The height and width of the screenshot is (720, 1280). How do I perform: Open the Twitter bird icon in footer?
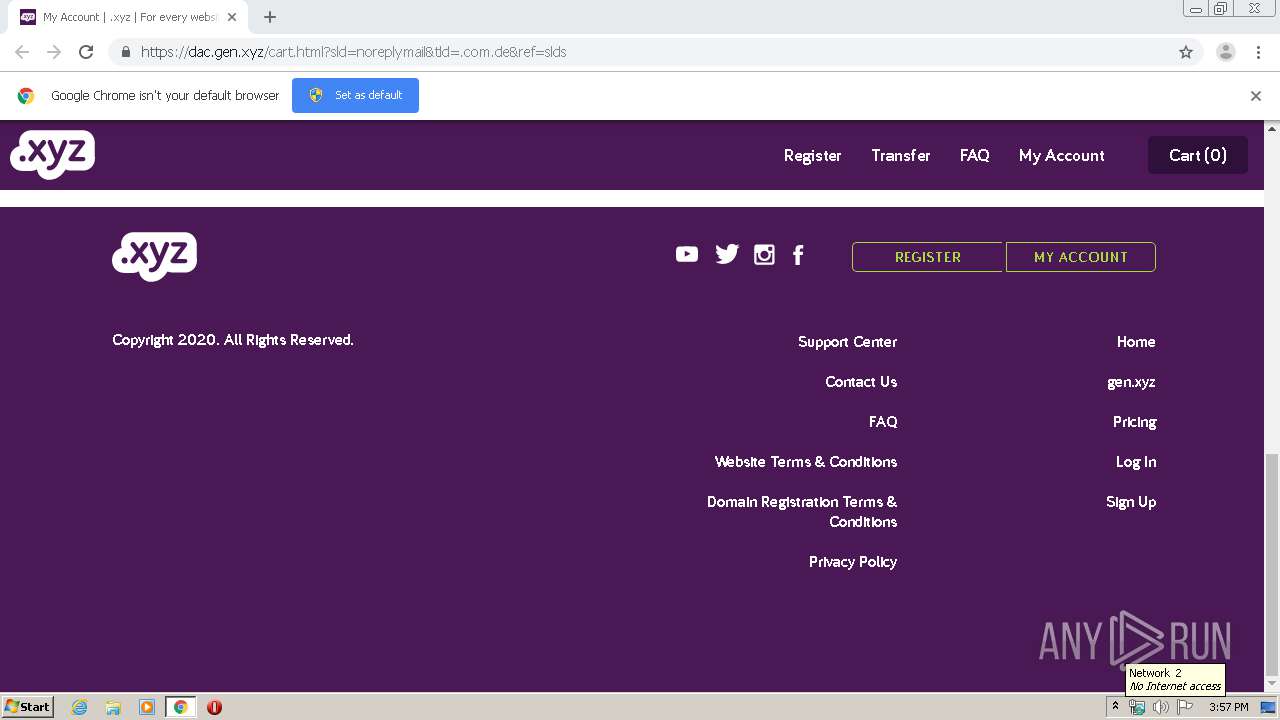click(x=727, y=254)
